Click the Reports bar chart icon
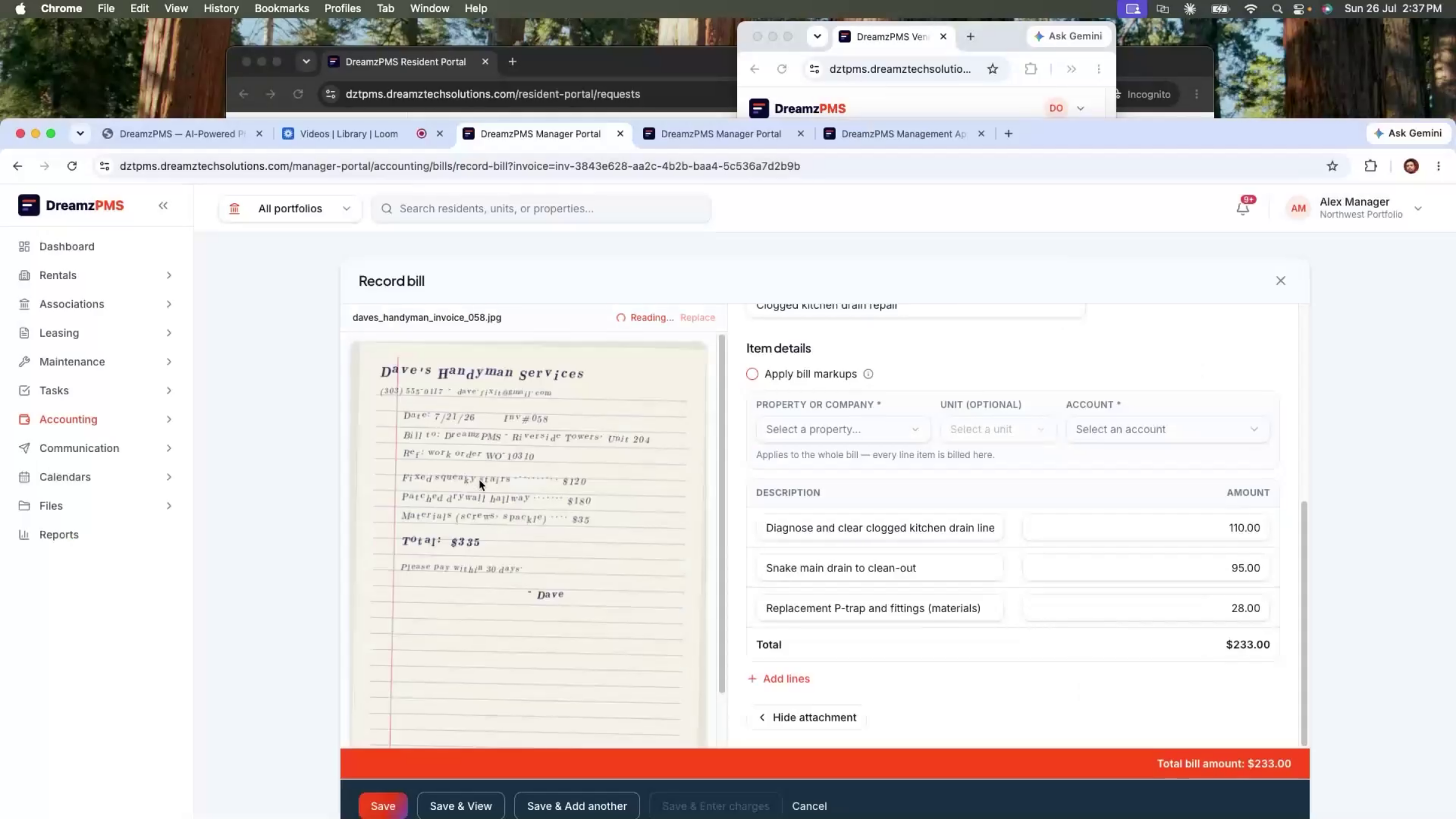The height and width of the screenshot is (819, 1456). pos(24,534)
